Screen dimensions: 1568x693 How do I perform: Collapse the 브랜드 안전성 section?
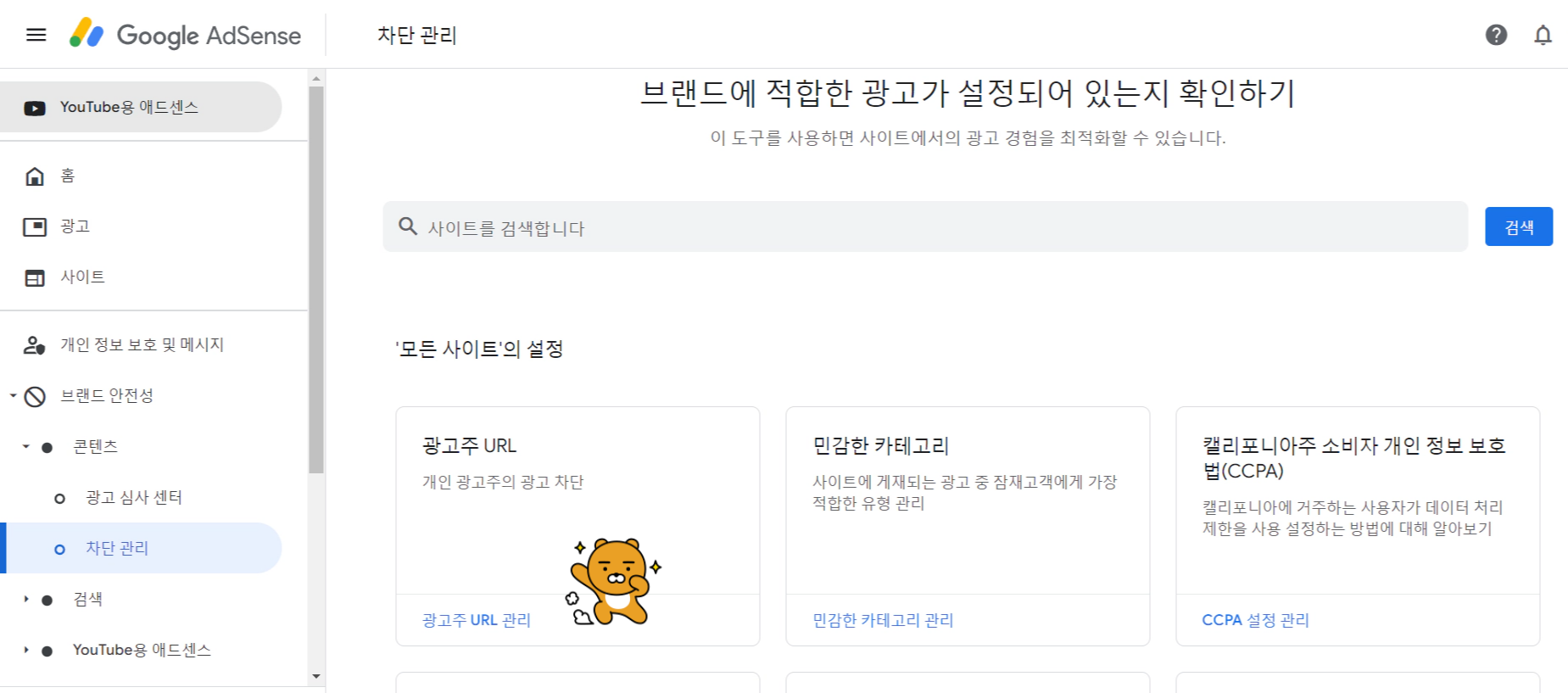pos(13,395)
